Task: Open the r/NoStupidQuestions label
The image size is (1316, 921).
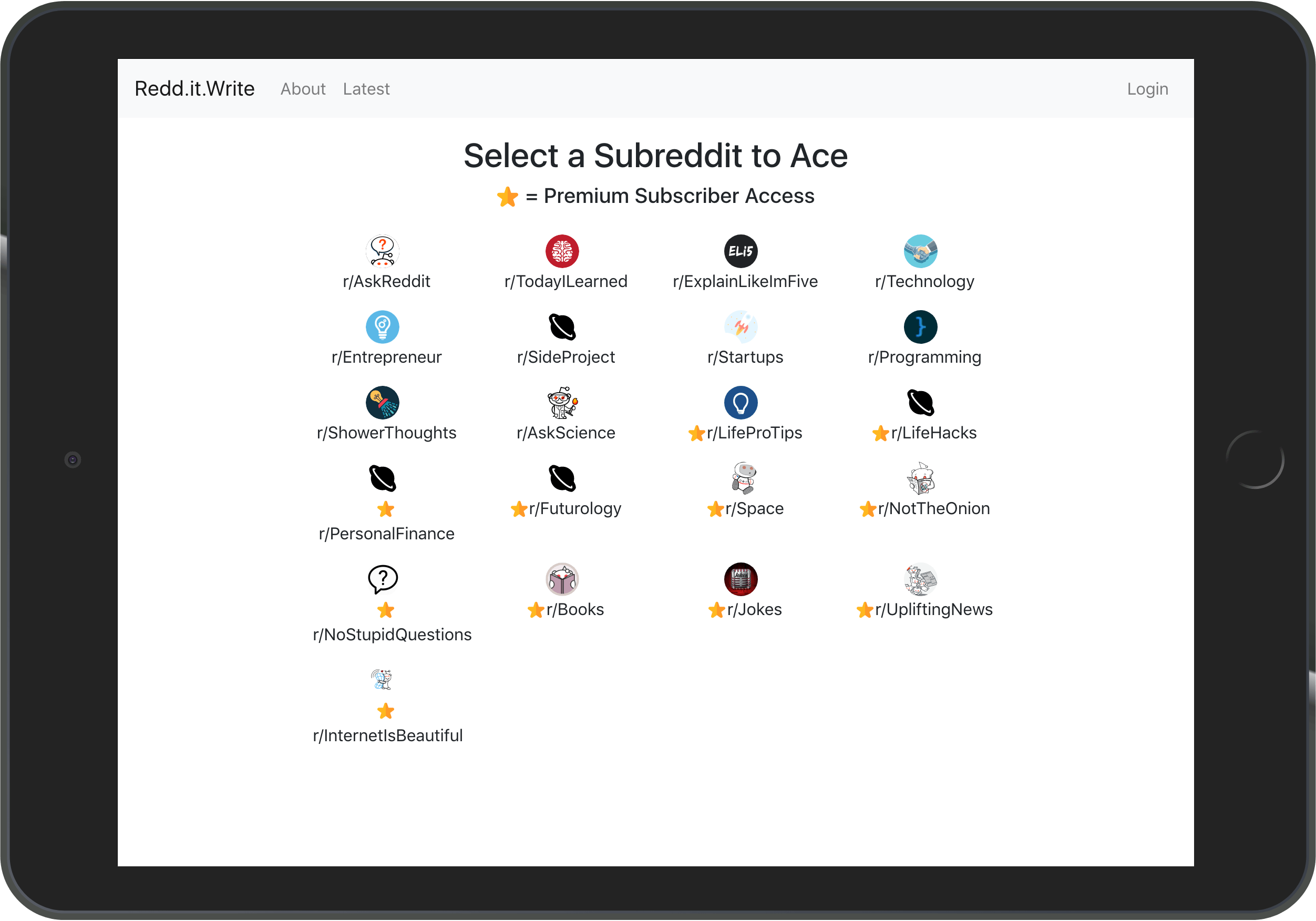Action: [392, 635]
